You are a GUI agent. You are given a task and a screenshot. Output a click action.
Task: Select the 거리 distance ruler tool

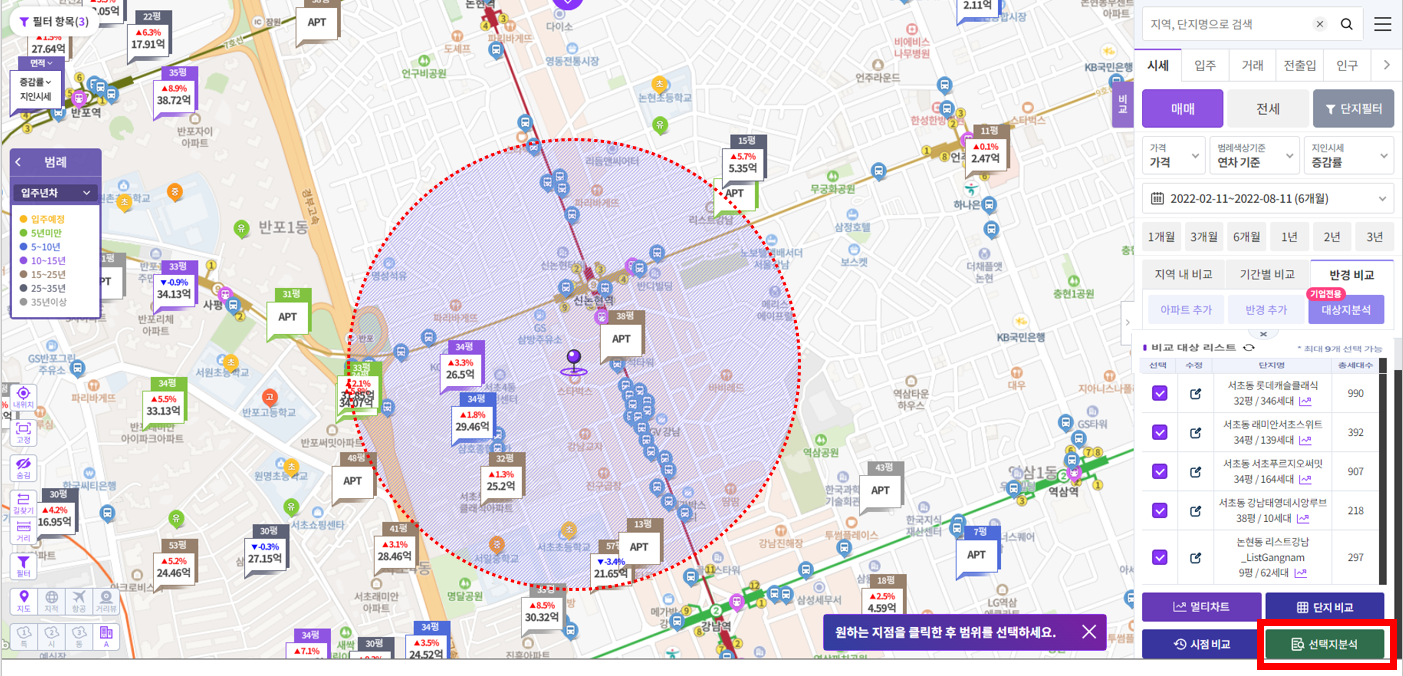tap(23, 532)
